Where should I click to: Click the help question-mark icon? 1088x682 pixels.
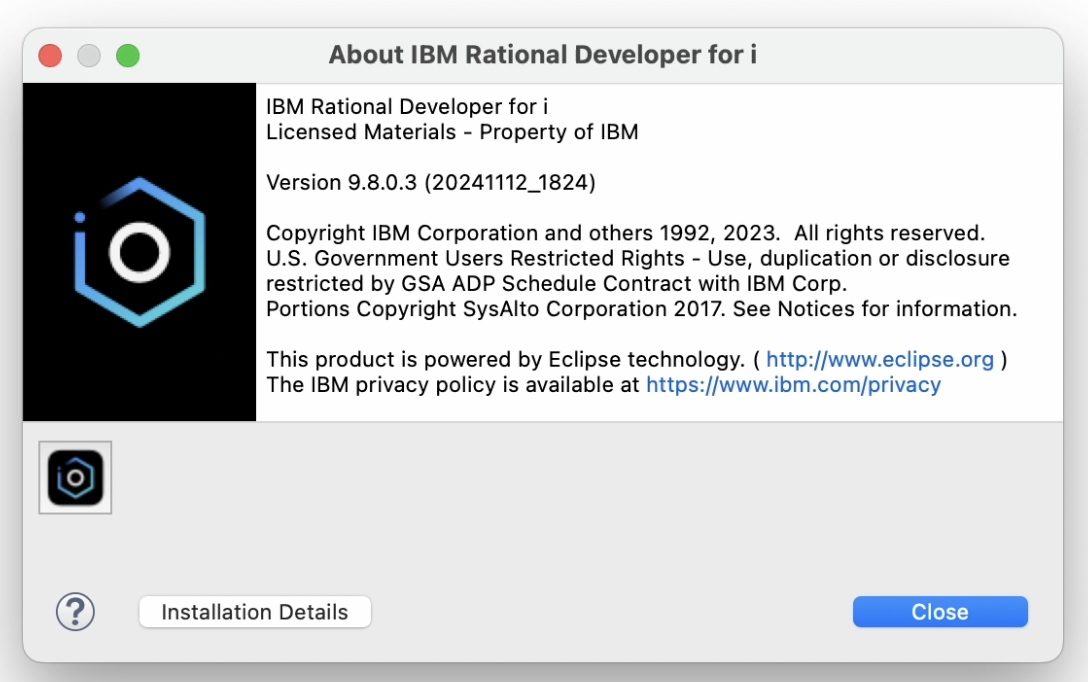tap(74, 611)
